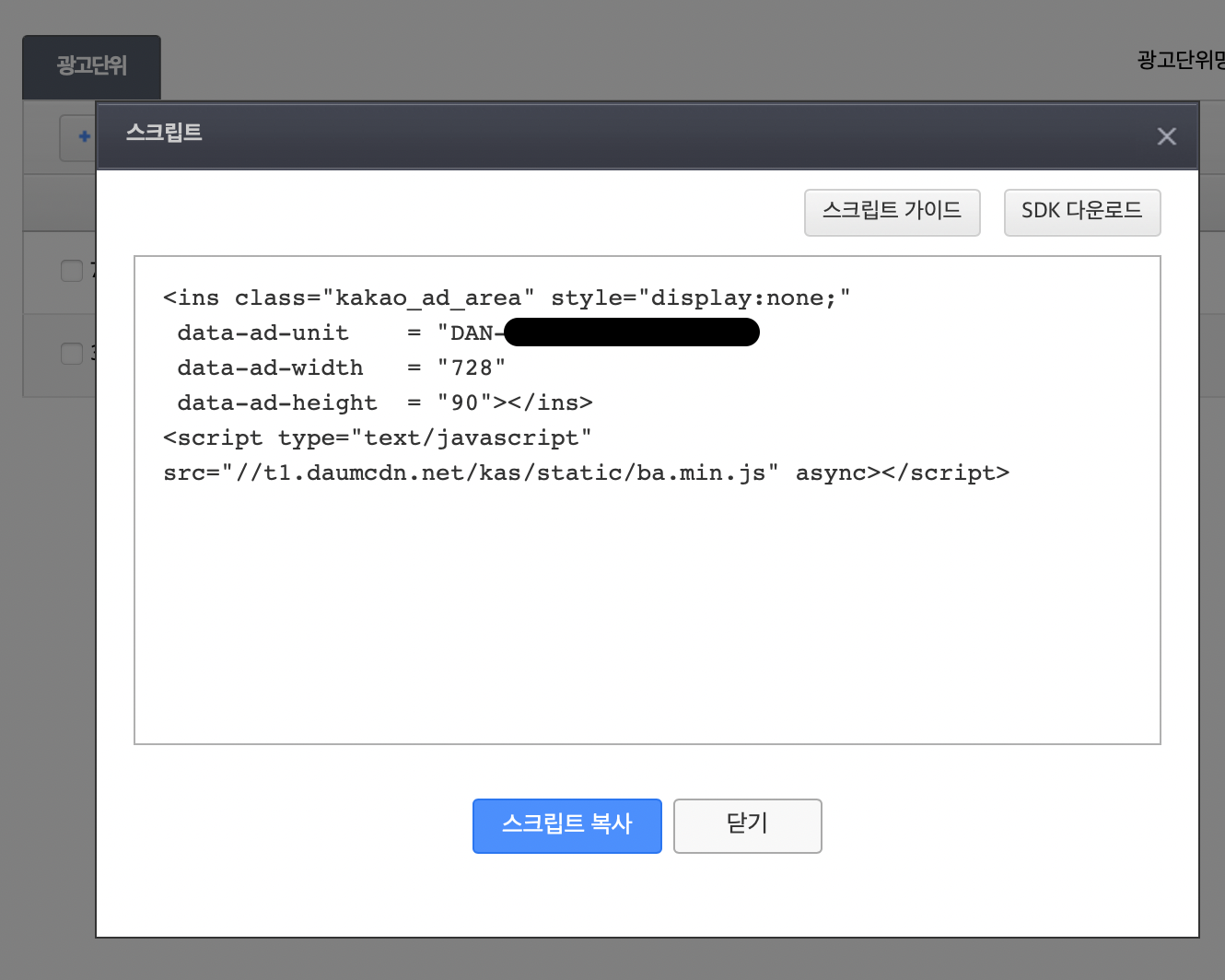
Task: Select the 광고단위 tab behind the dialog
Action: pos(91,66)
